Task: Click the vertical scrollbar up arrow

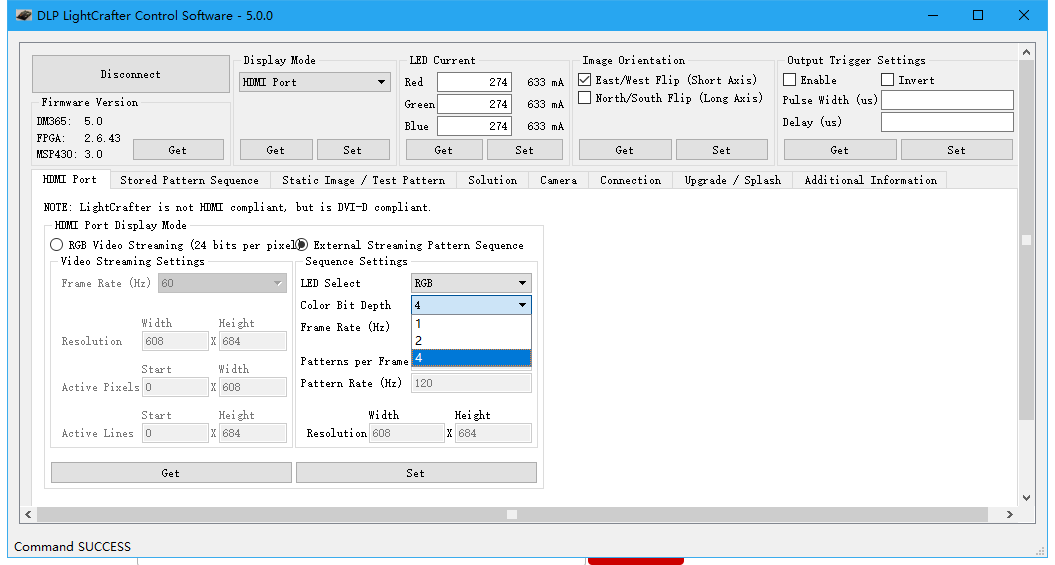Action: (1026, 52)
